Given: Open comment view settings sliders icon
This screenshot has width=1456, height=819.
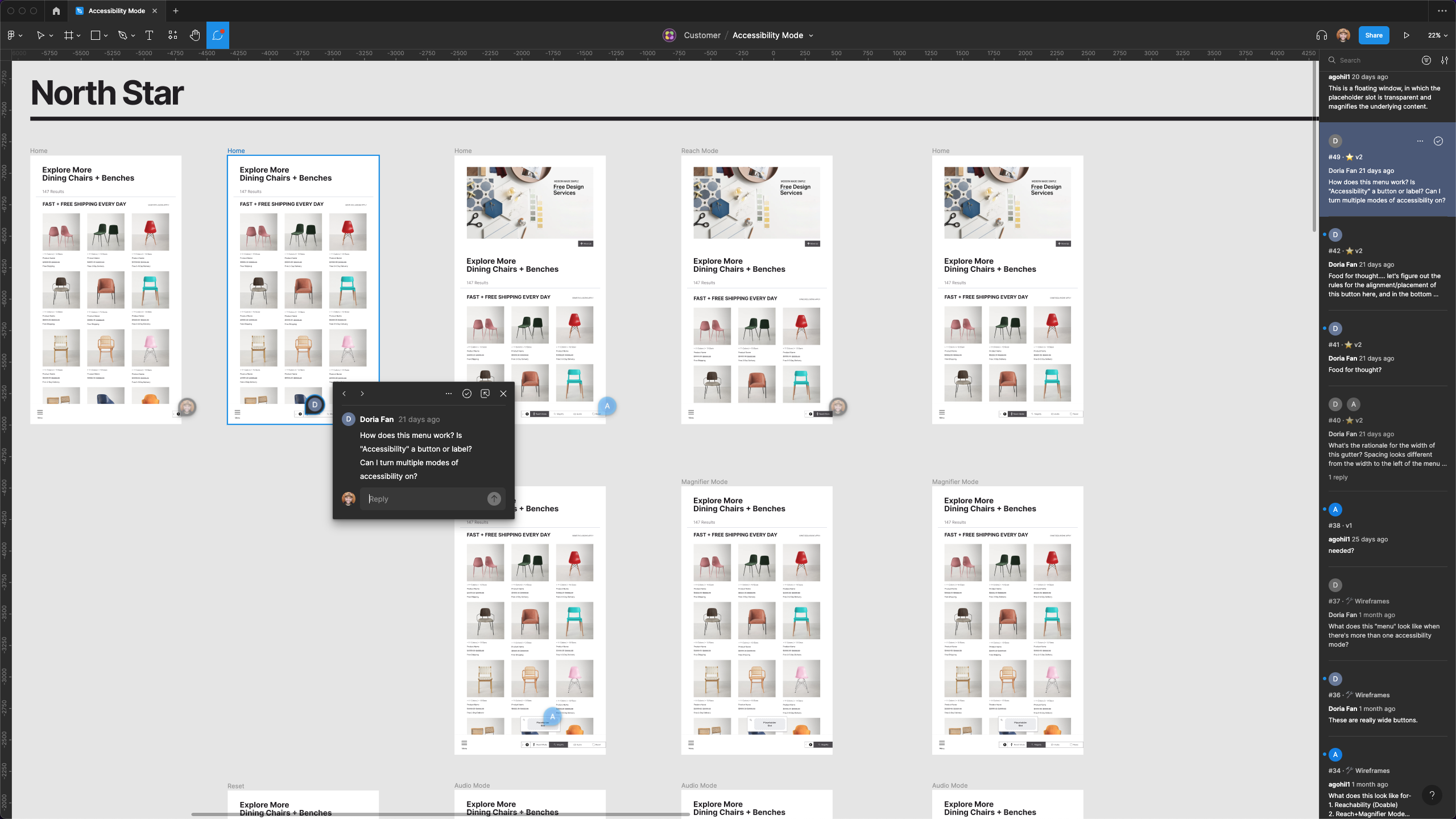Looking at the screenshot, I should point(1445,60).
